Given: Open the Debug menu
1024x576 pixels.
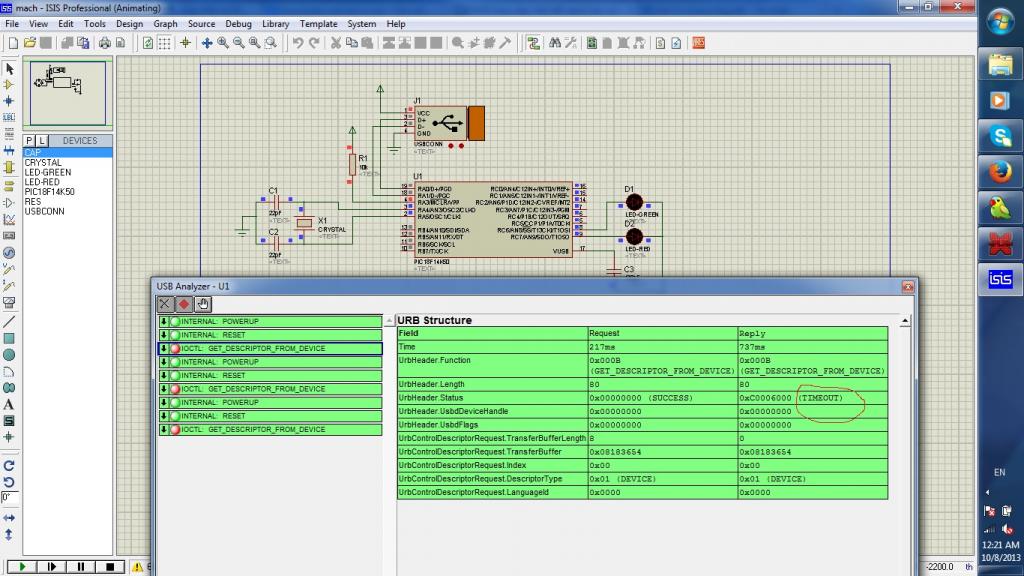Looking at the screenshot, I should 238,23.
